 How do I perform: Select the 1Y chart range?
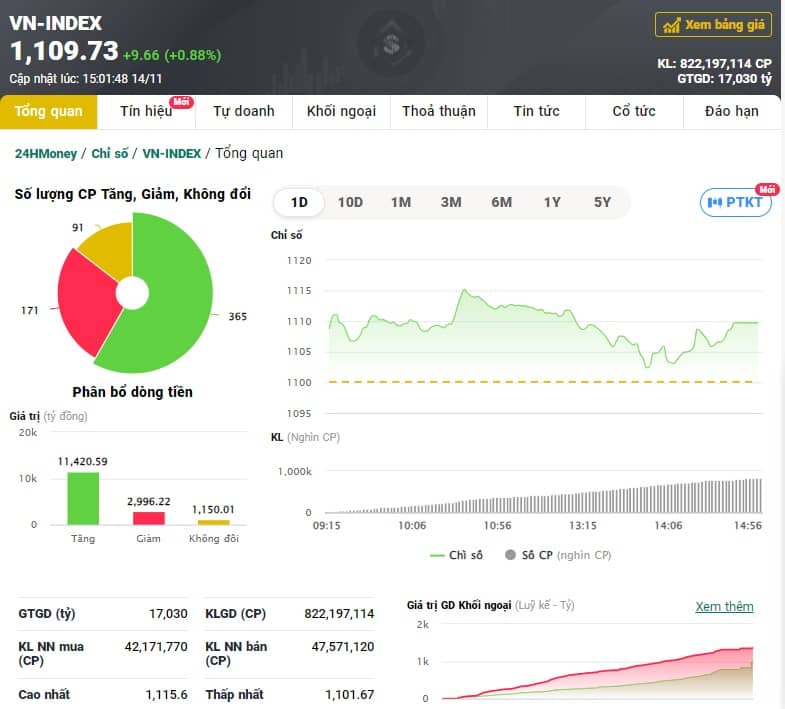pyautogui.click(x=552, y=202)
